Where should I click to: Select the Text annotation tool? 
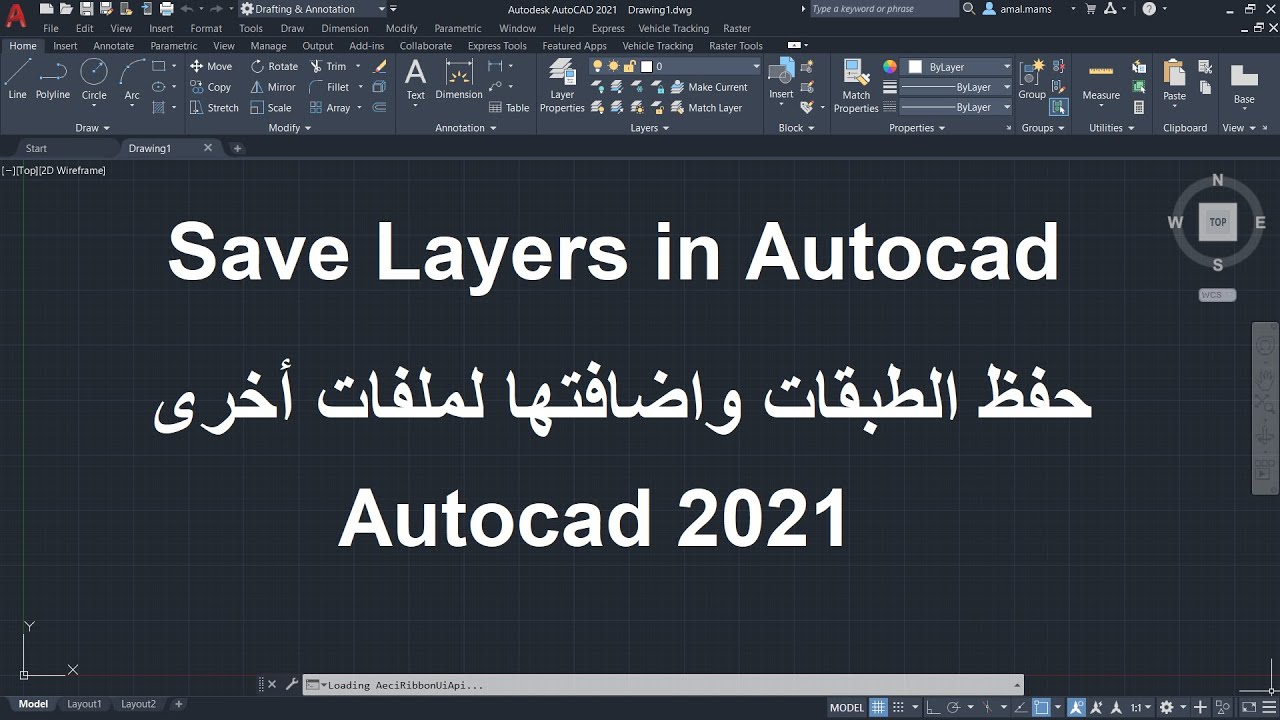click(415, 80)
